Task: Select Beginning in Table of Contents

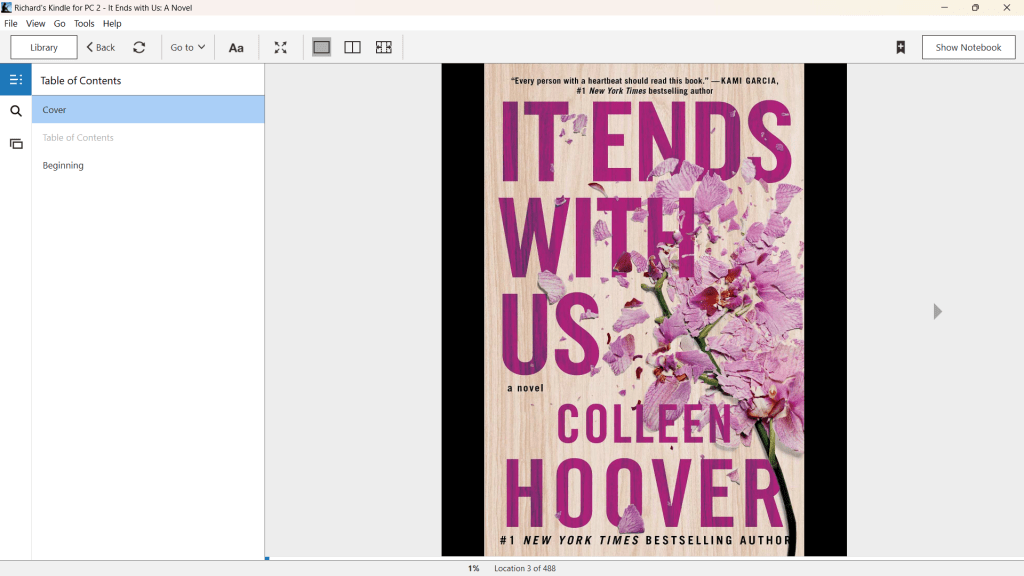Action: [x=63, y=166]
